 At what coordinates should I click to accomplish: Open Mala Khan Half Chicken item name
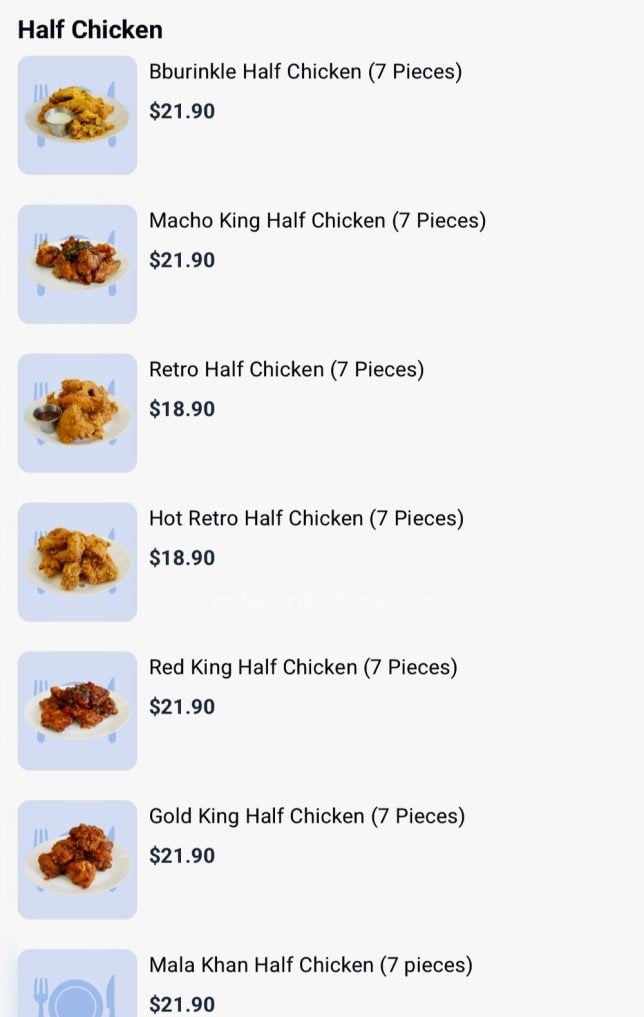[310, 966]
